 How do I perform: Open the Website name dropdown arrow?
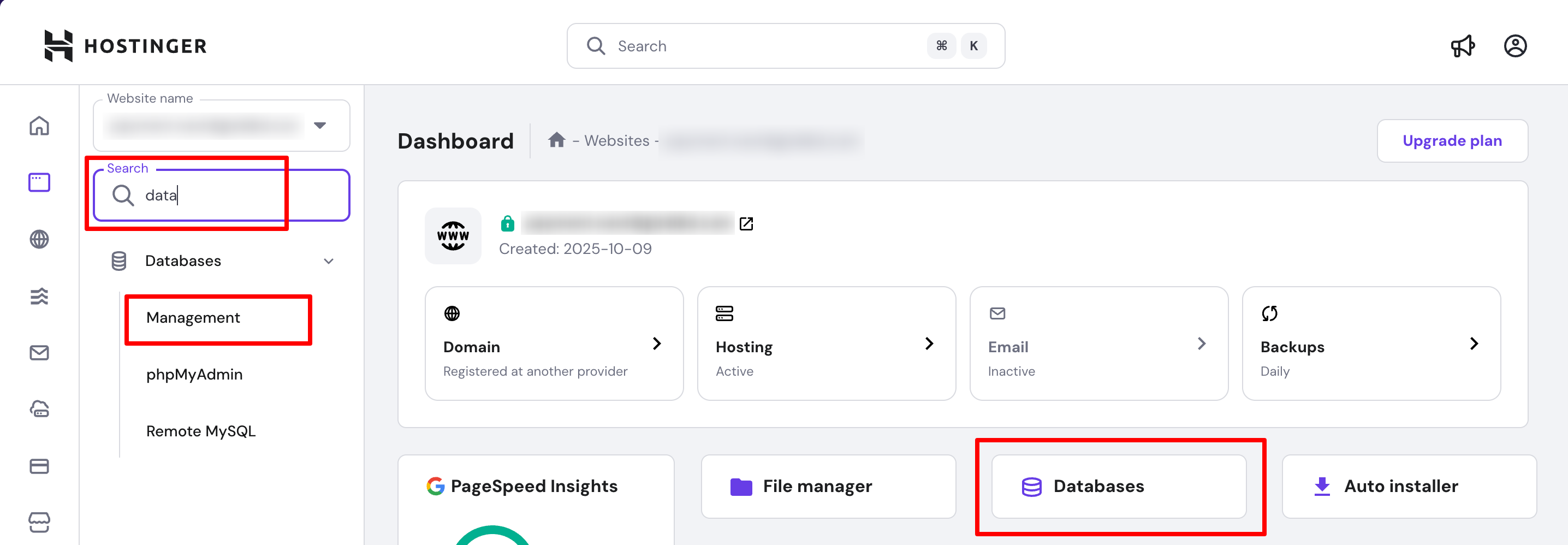click(x=319, y=126)
